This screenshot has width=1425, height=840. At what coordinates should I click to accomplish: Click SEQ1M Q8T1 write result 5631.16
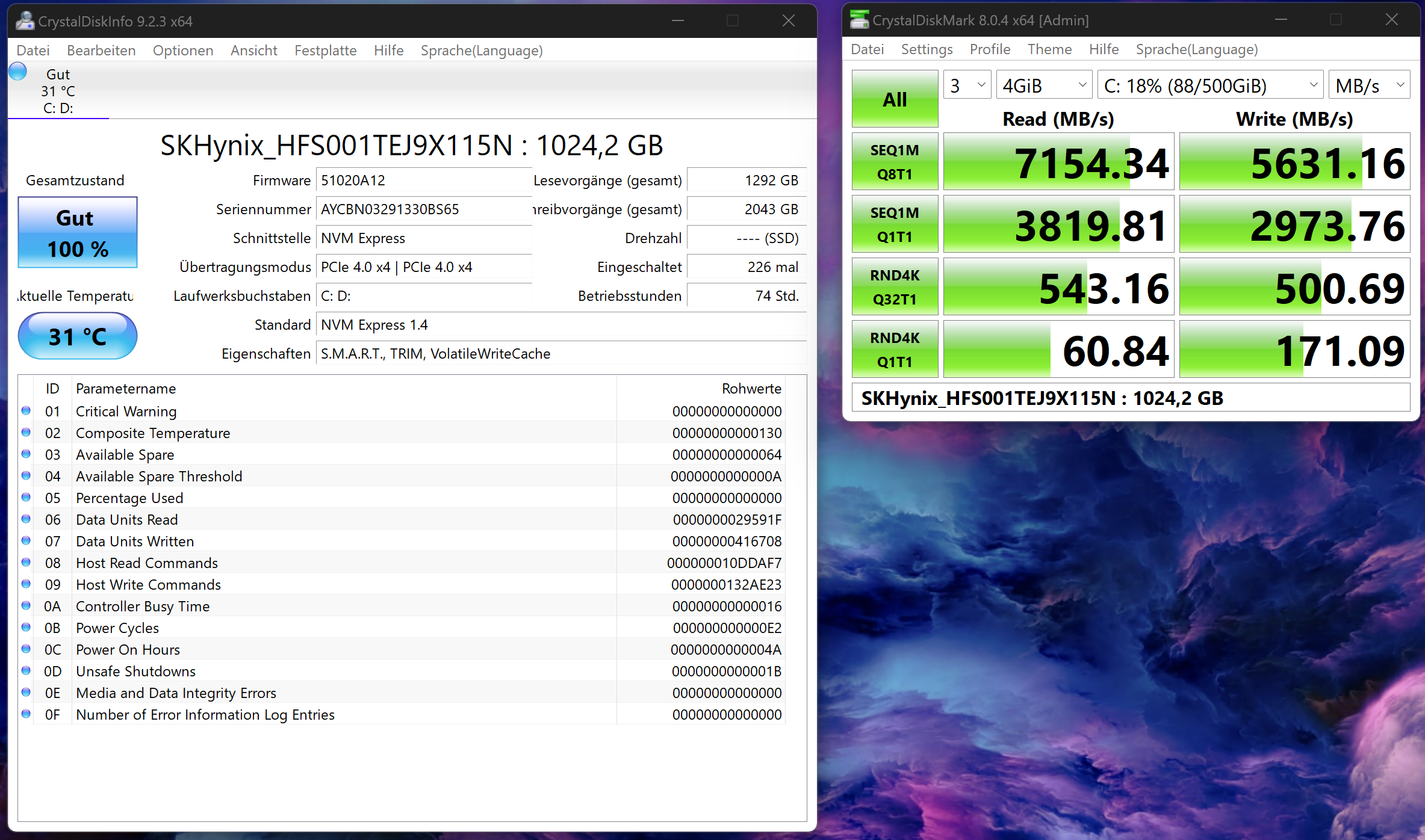(1295, 162)
